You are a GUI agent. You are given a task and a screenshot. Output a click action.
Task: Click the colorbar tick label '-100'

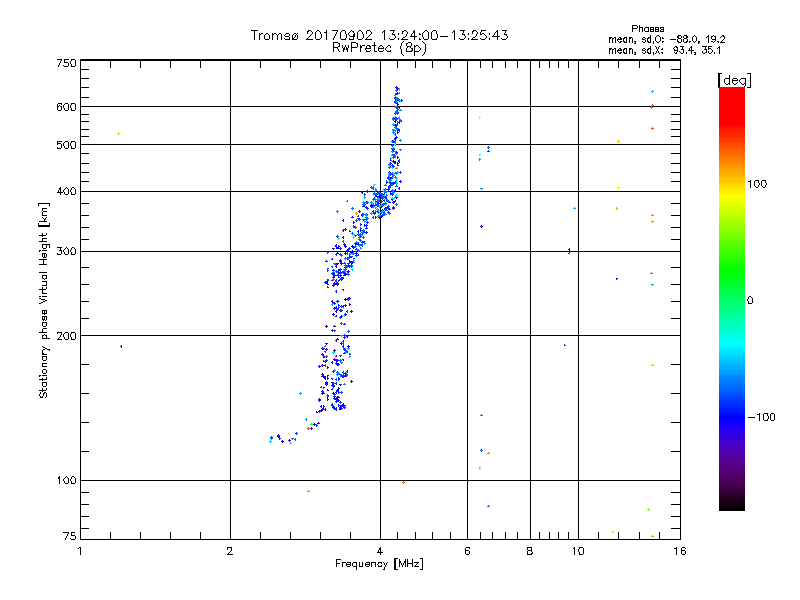(x=762, y=417)
